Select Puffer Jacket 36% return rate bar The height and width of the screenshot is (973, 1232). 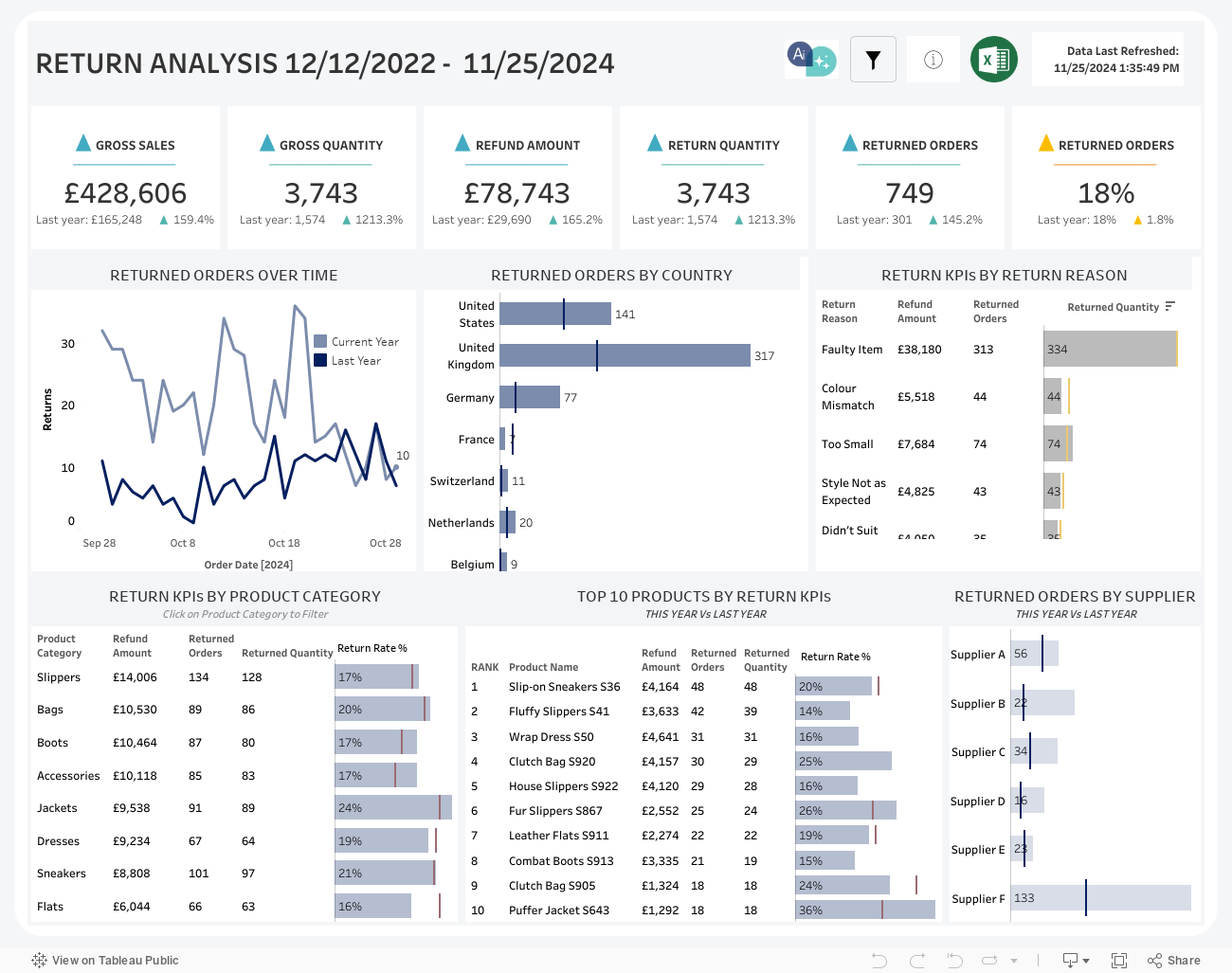(865, 910)
